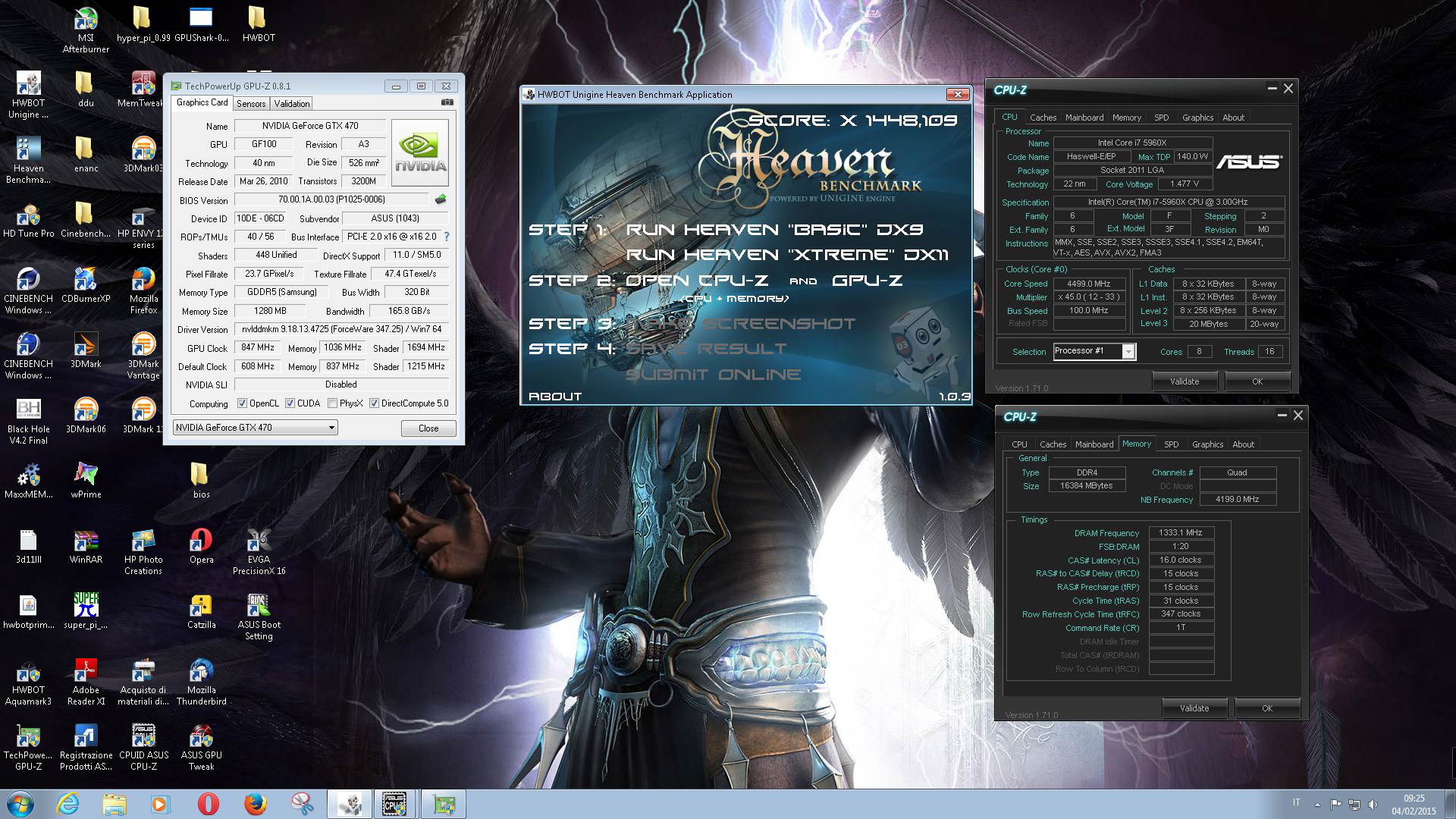The height and width of the screenshot is (819, 1456).
Task: Click OK in lower CPU-Z Memory window
Action: pos(1267,708)
